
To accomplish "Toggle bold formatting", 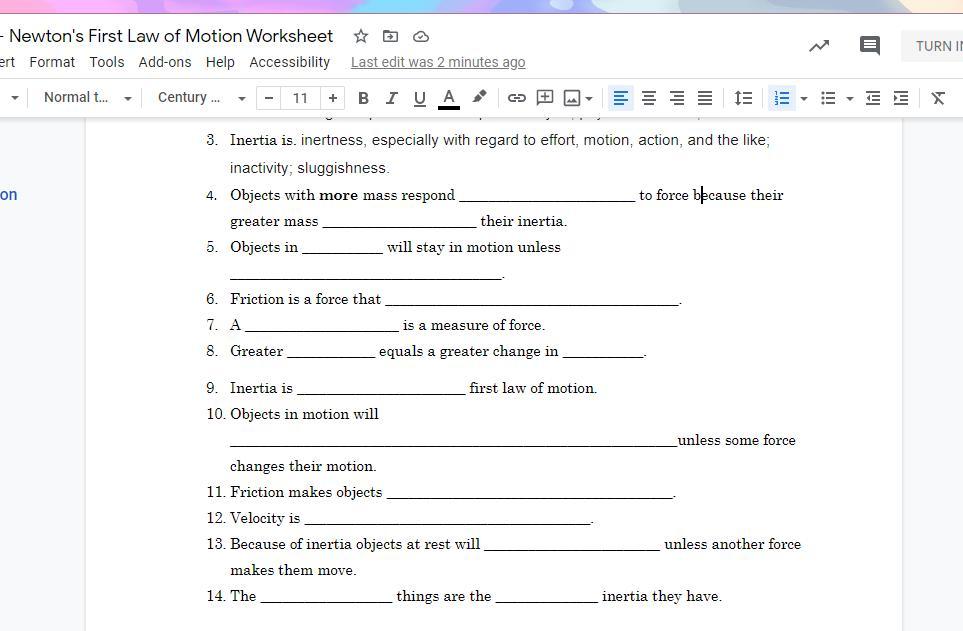I will (x=363, y=98).
